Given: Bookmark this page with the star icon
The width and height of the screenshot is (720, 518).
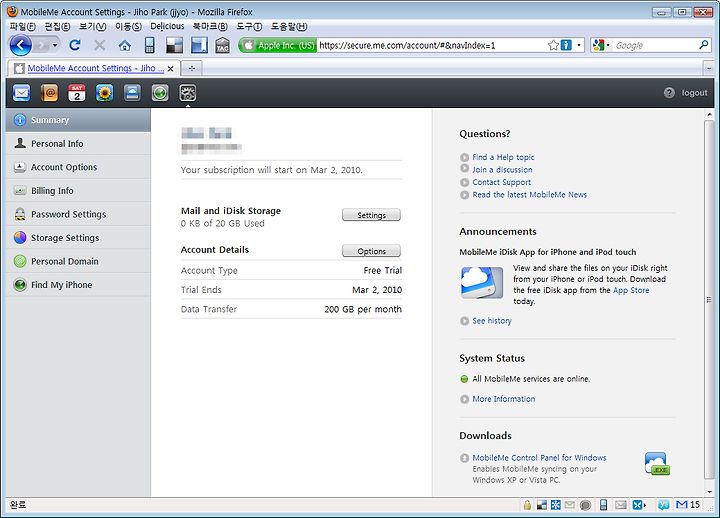Looking at the screenshot, I should tap(553, 45).
